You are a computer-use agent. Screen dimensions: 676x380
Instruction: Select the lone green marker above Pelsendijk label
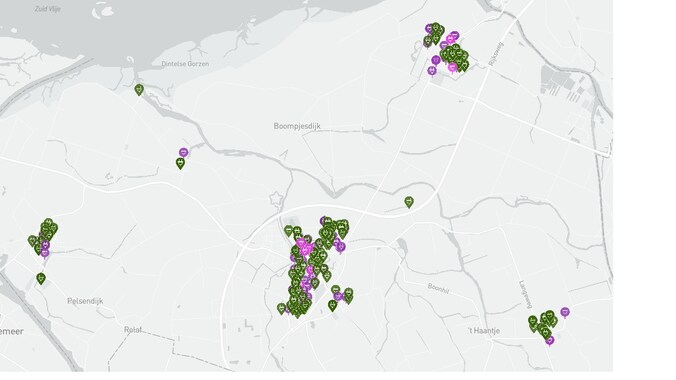[41, 278]
